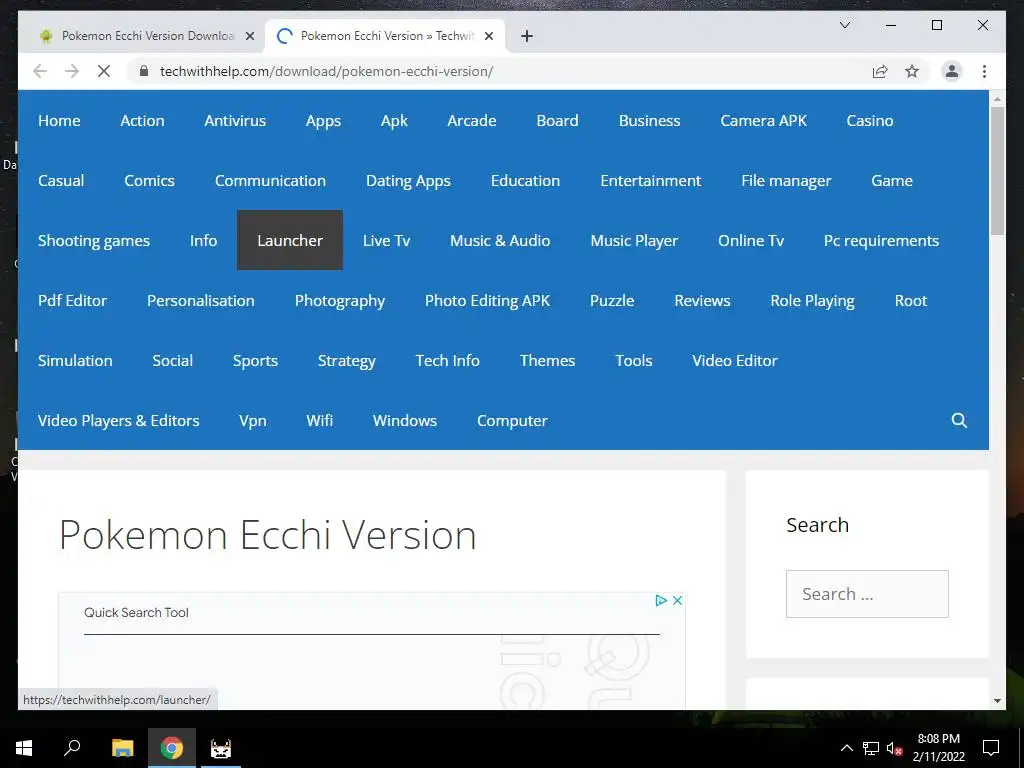Open the Strategy category
The width and height of the screenshot is (1024, 768).
pyautogui.click(x=346, y=360)
